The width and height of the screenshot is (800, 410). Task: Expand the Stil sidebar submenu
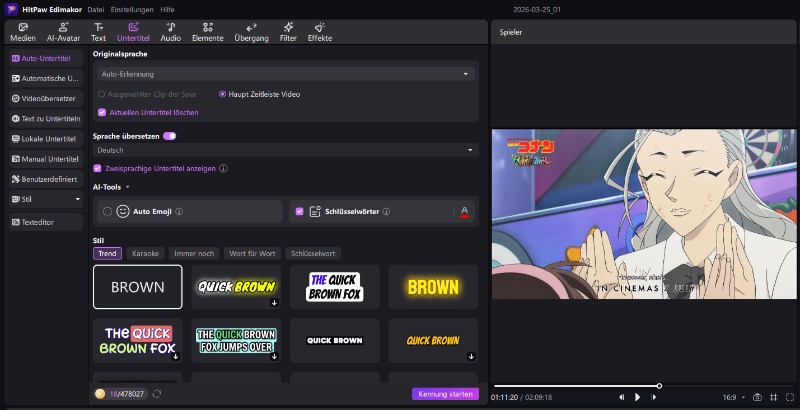[x=78, y=199]
